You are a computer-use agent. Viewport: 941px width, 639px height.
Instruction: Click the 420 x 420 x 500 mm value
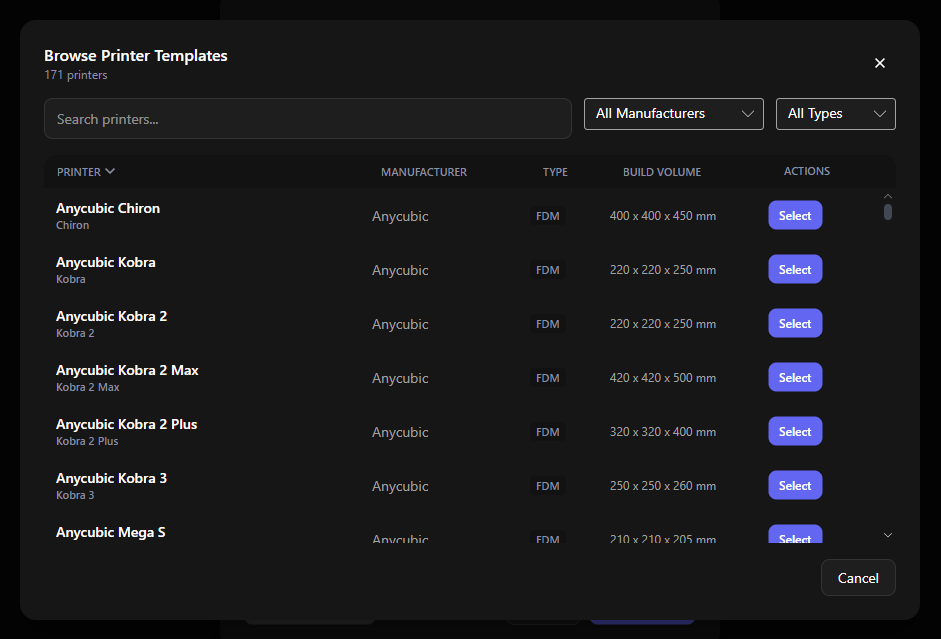(663, 377)
